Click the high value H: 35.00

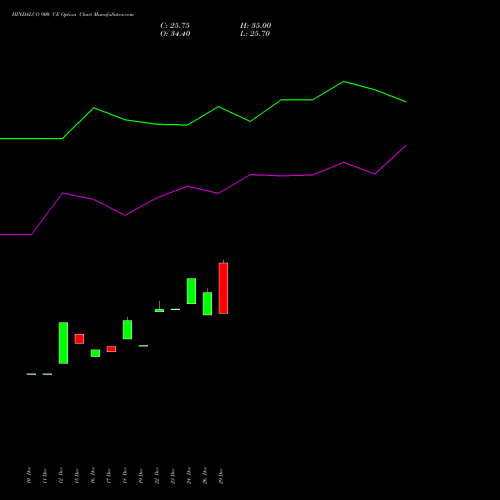(x=256, y=26)
